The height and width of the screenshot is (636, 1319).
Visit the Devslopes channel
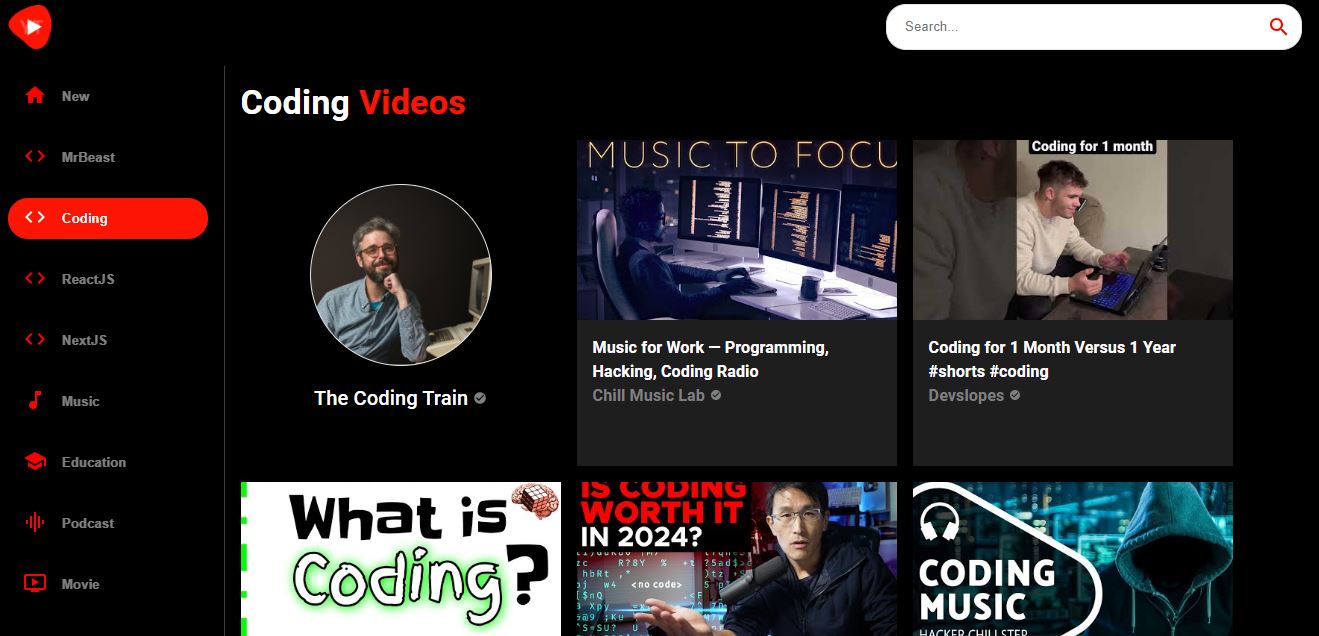click(966, 395)
